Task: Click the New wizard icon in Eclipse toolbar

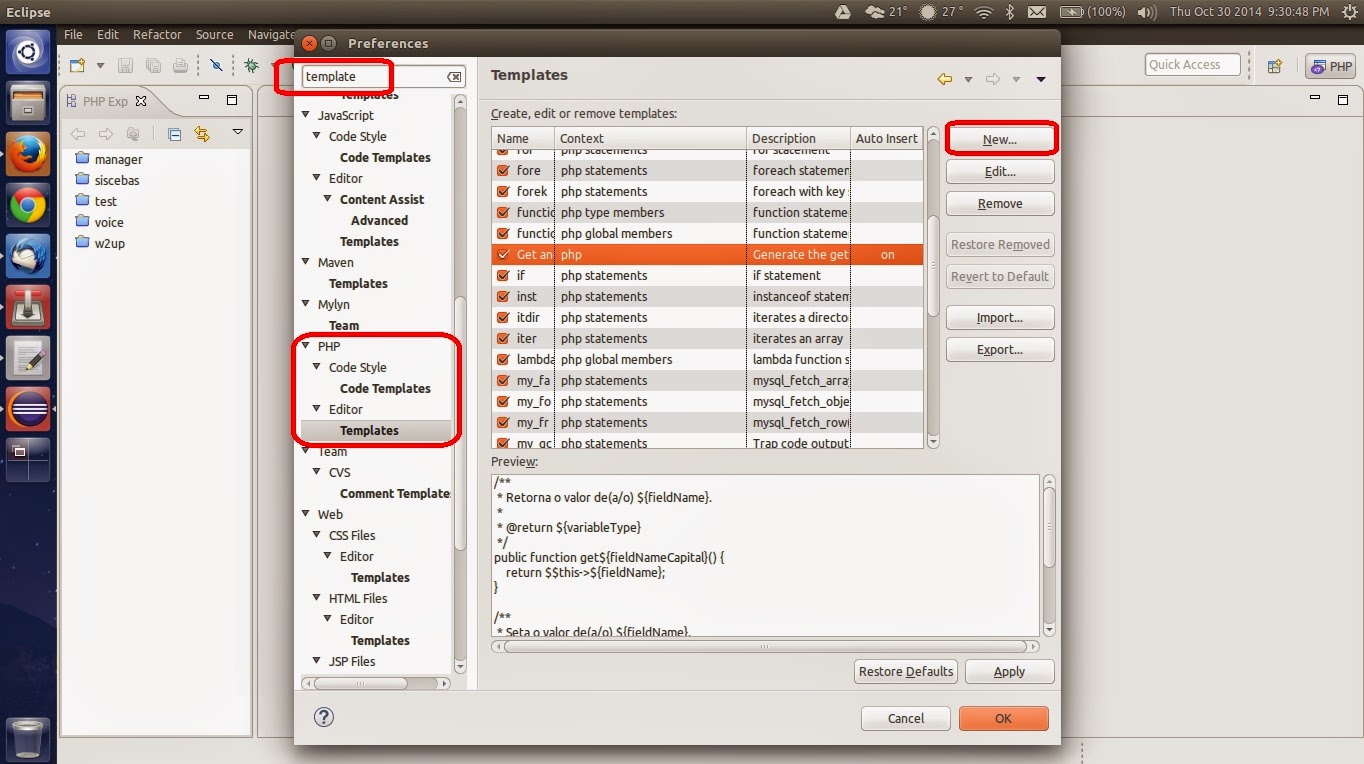Action: 78,65
